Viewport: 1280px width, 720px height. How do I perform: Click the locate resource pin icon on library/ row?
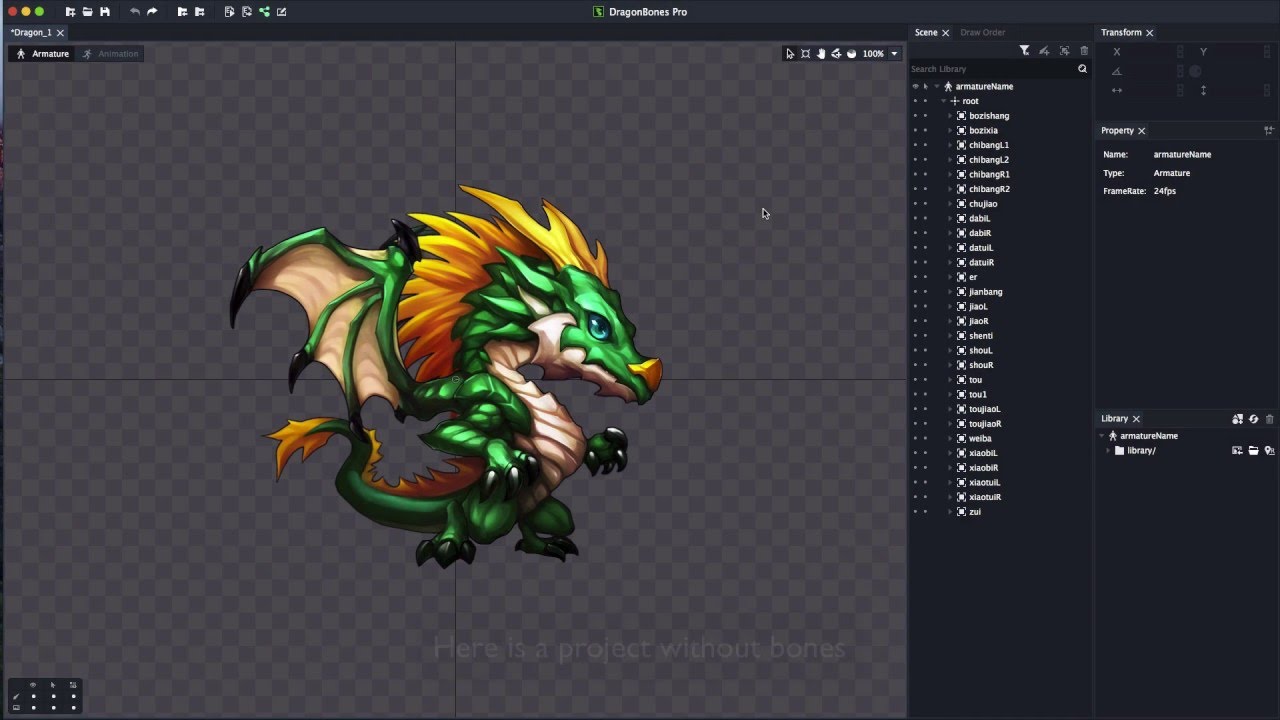1269,451
